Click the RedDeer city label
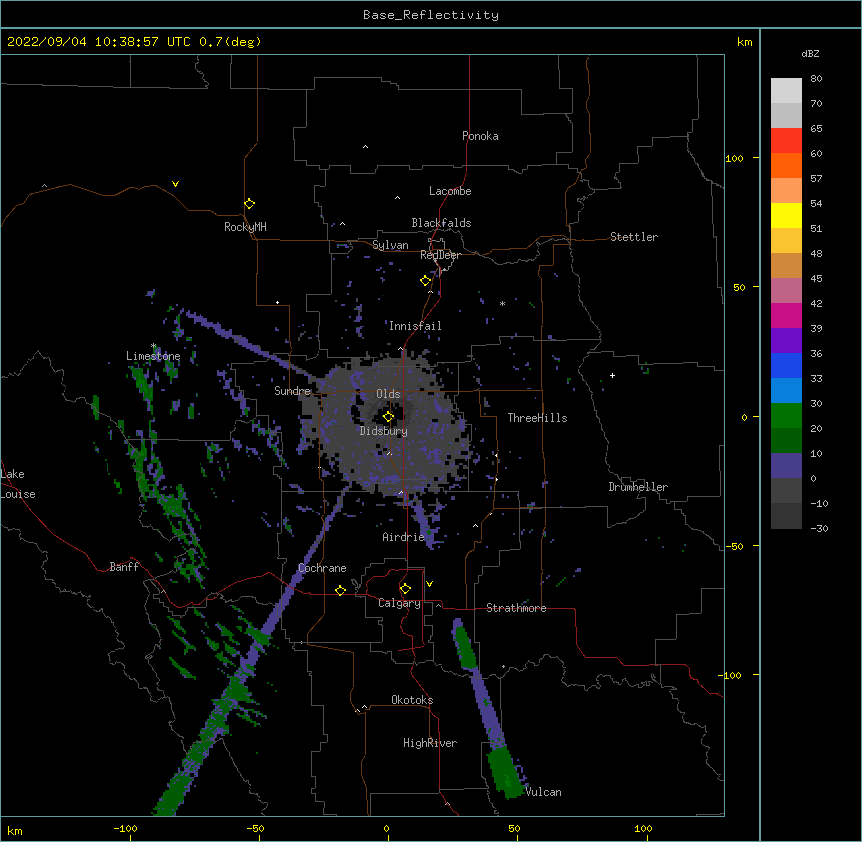Viewport: 862px width, 842px height. click(440, 255)
